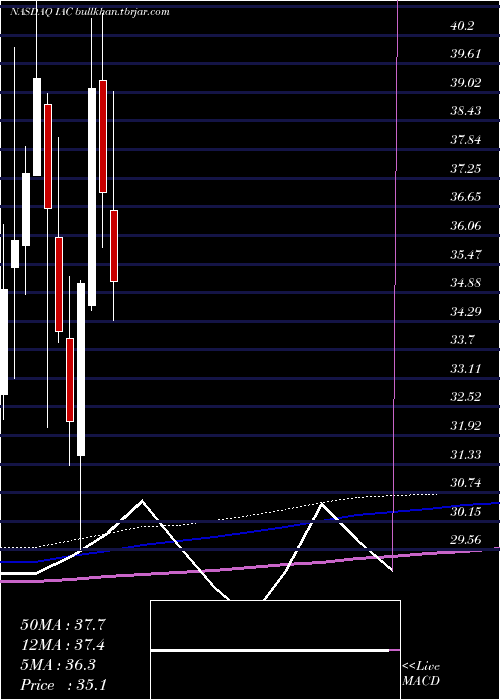Screen dimensions: 500x700
Task: Click the 39.61 price axis label
Action: point(466,54)
